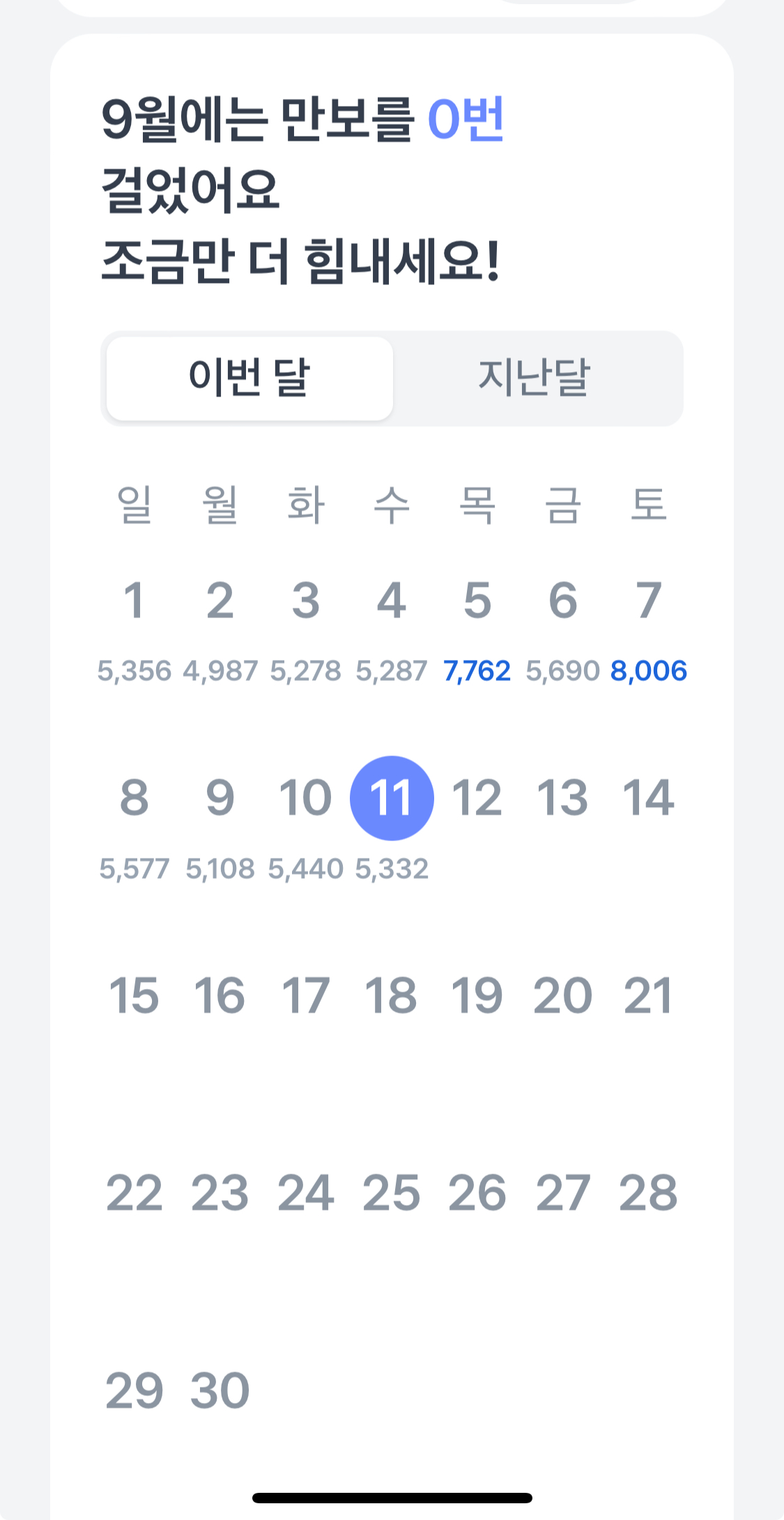Tap the 7,762 step count
Screen dimensions: 784x1520
477,671
